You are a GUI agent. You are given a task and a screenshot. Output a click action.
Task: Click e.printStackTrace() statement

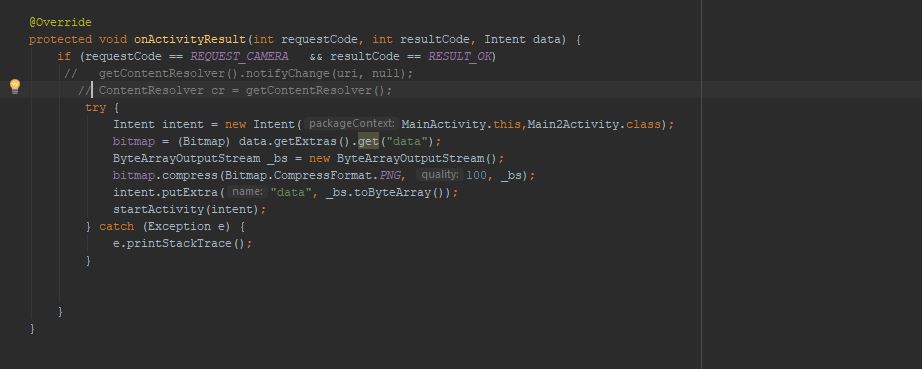(x=182, y=244)
